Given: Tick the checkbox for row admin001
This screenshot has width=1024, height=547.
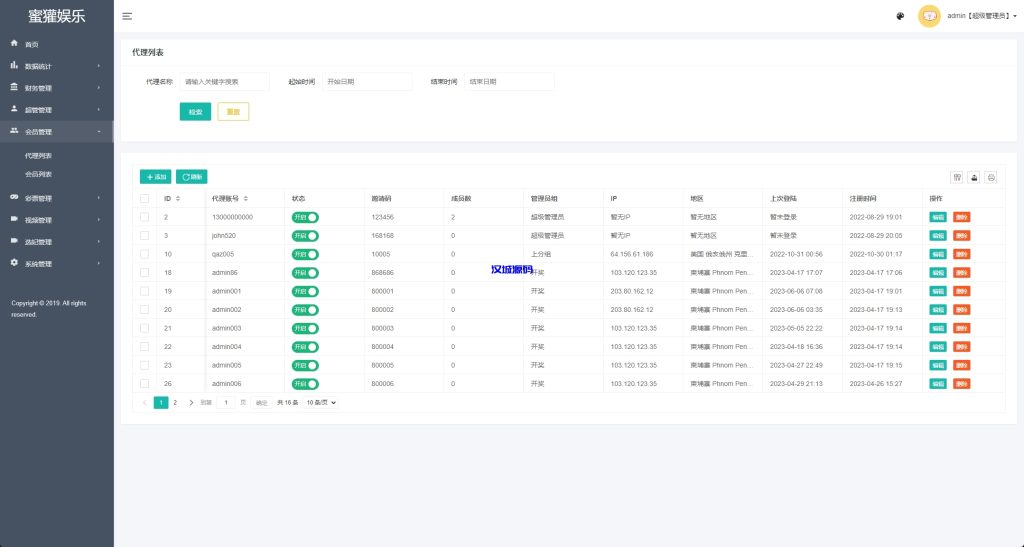Looking at the screenshot, I should pyautogui.click(x=145, y=291).
